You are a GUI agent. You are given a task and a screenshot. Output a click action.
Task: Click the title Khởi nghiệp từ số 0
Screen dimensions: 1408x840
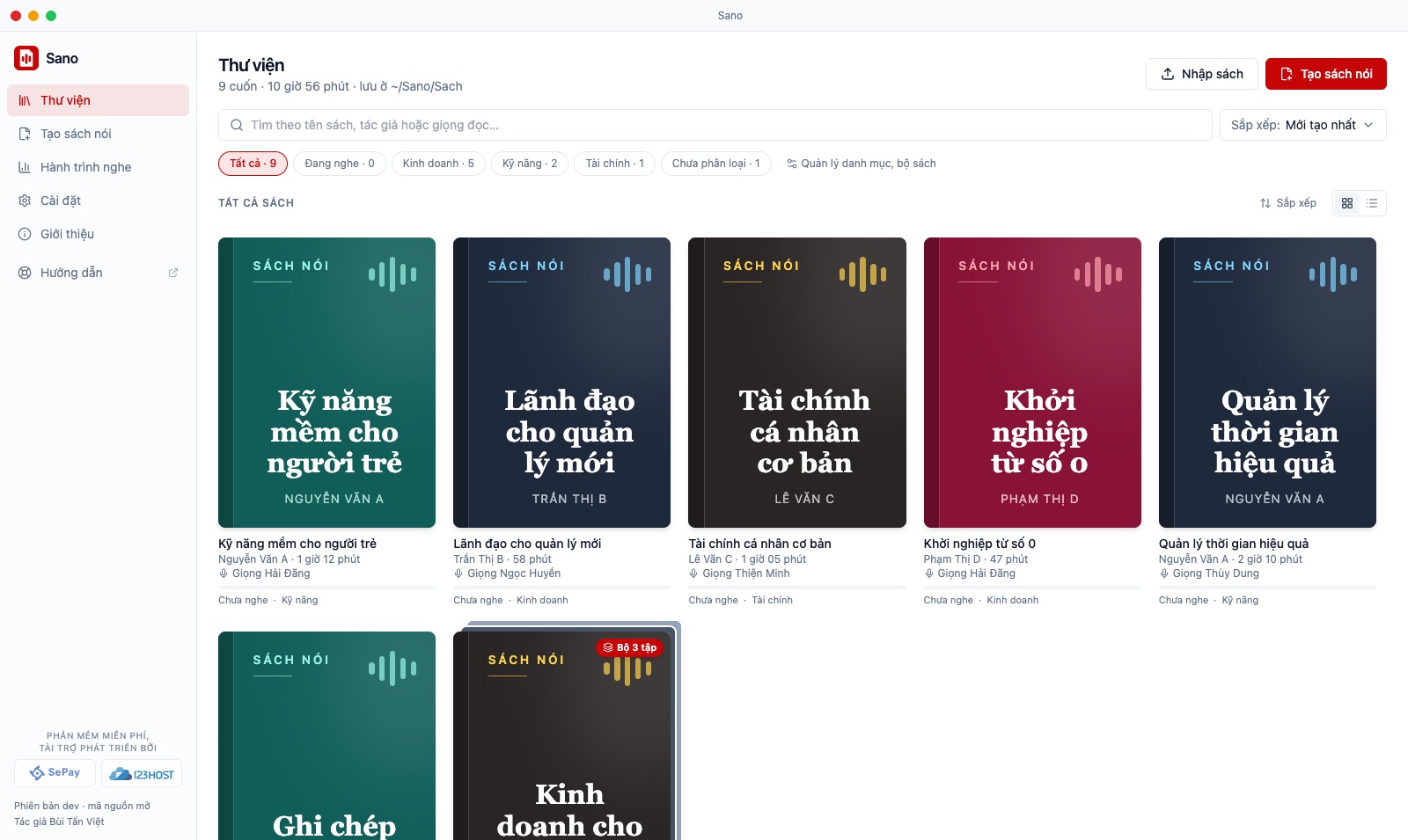coord(979,544)
